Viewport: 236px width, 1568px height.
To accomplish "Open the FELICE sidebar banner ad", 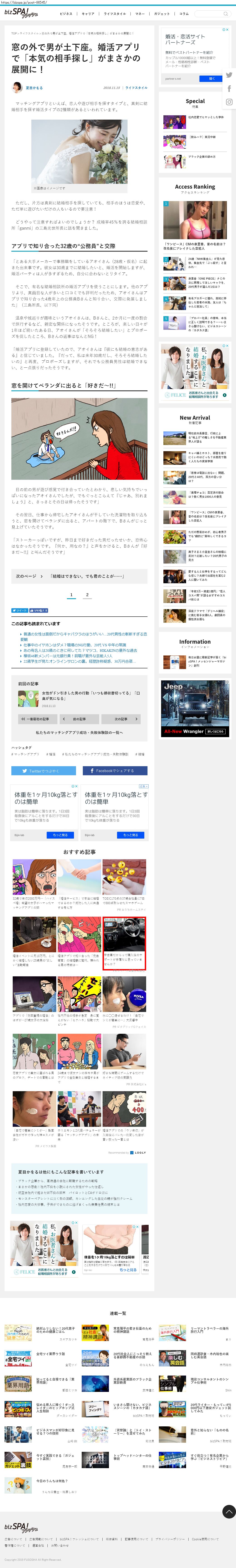I will [195, 372].
